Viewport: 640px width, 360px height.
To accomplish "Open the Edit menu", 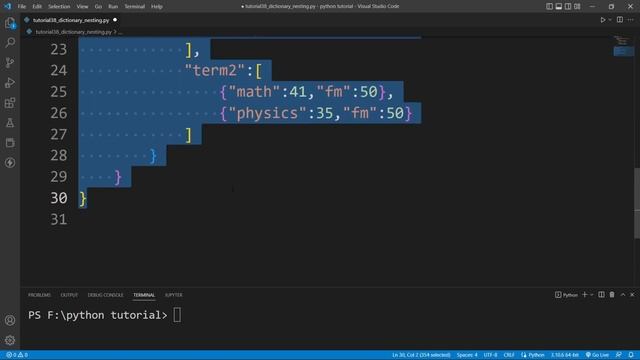I will coord(37,7).
